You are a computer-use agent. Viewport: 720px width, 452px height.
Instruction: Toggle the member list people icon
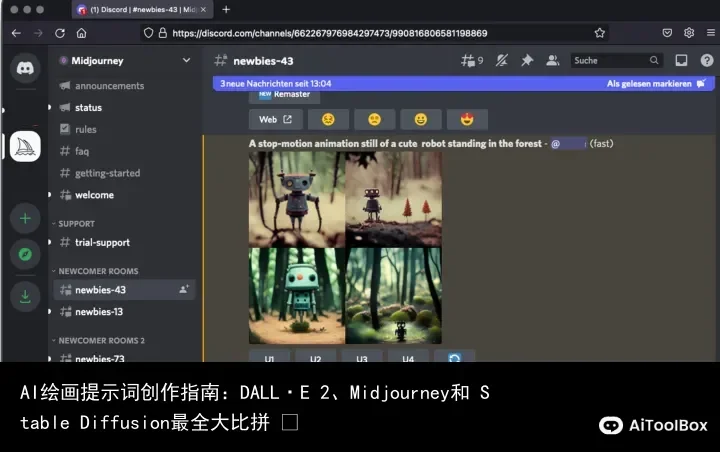(552, 61)
